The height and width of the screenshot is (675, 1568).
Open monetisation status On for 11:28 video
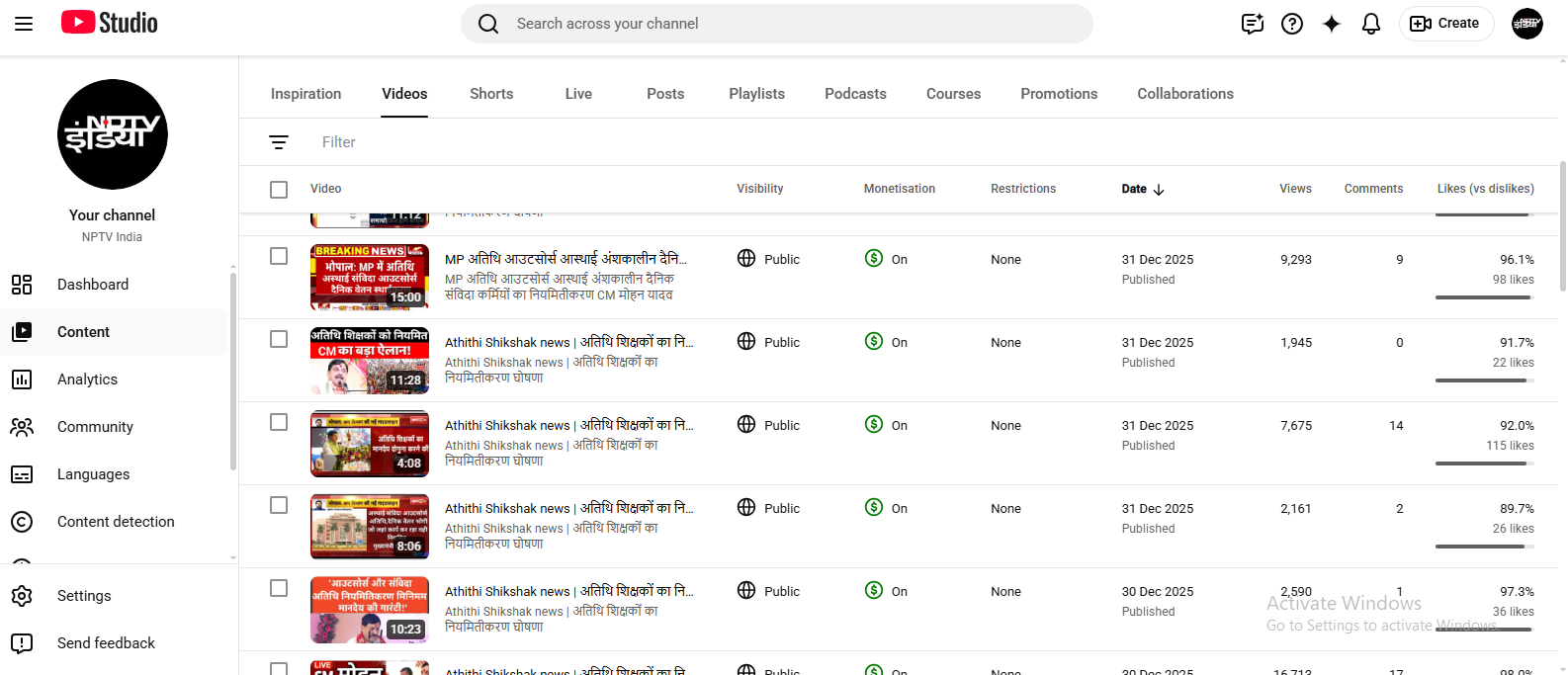[886, 342]
